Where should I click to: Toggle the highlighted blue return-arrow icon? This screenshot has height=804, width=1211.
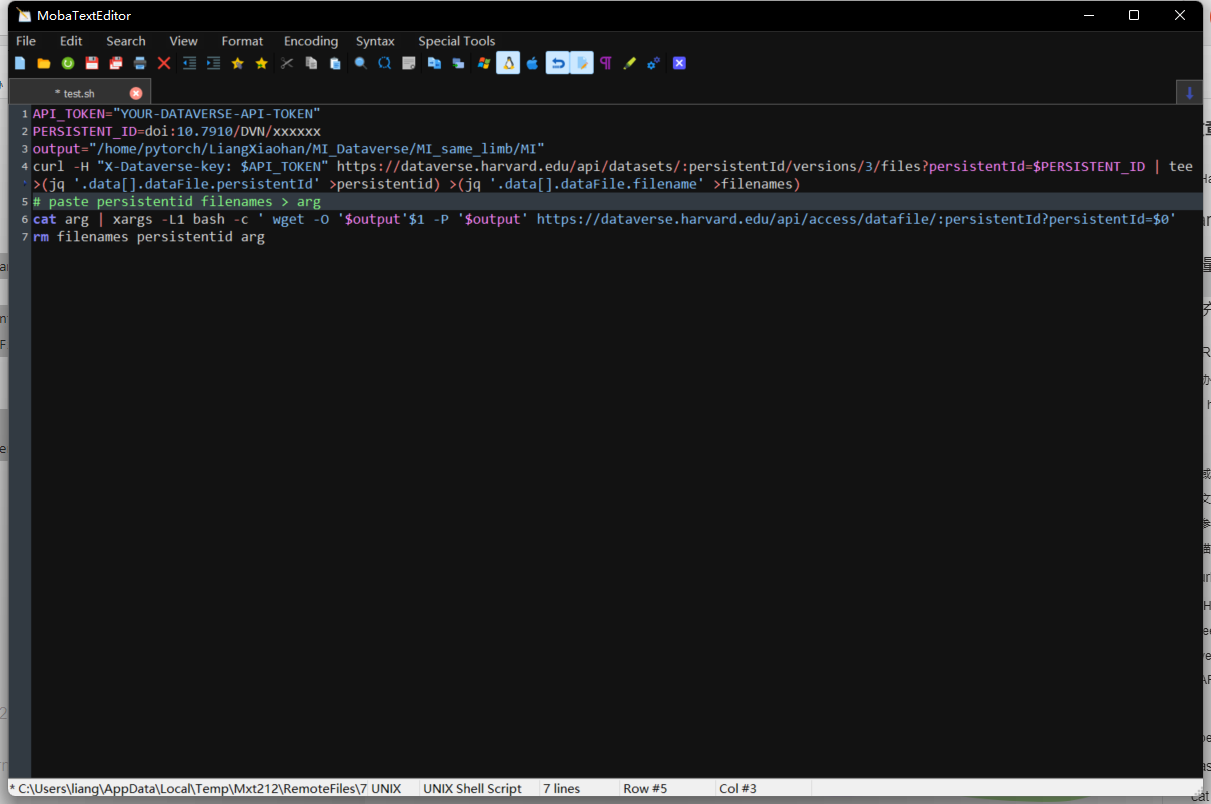coord(557,63)
